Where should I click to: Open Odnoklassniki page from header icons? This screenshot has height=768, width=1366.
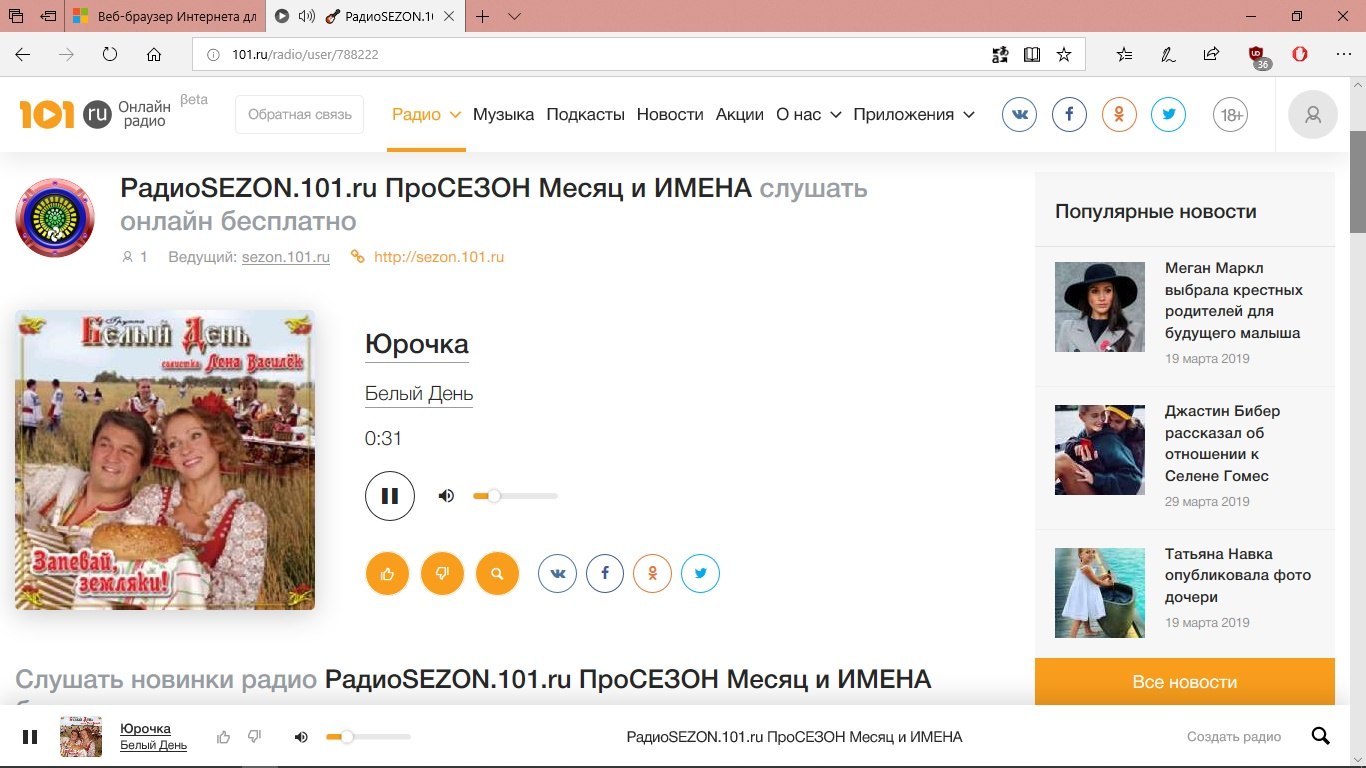pos(1119,115)
